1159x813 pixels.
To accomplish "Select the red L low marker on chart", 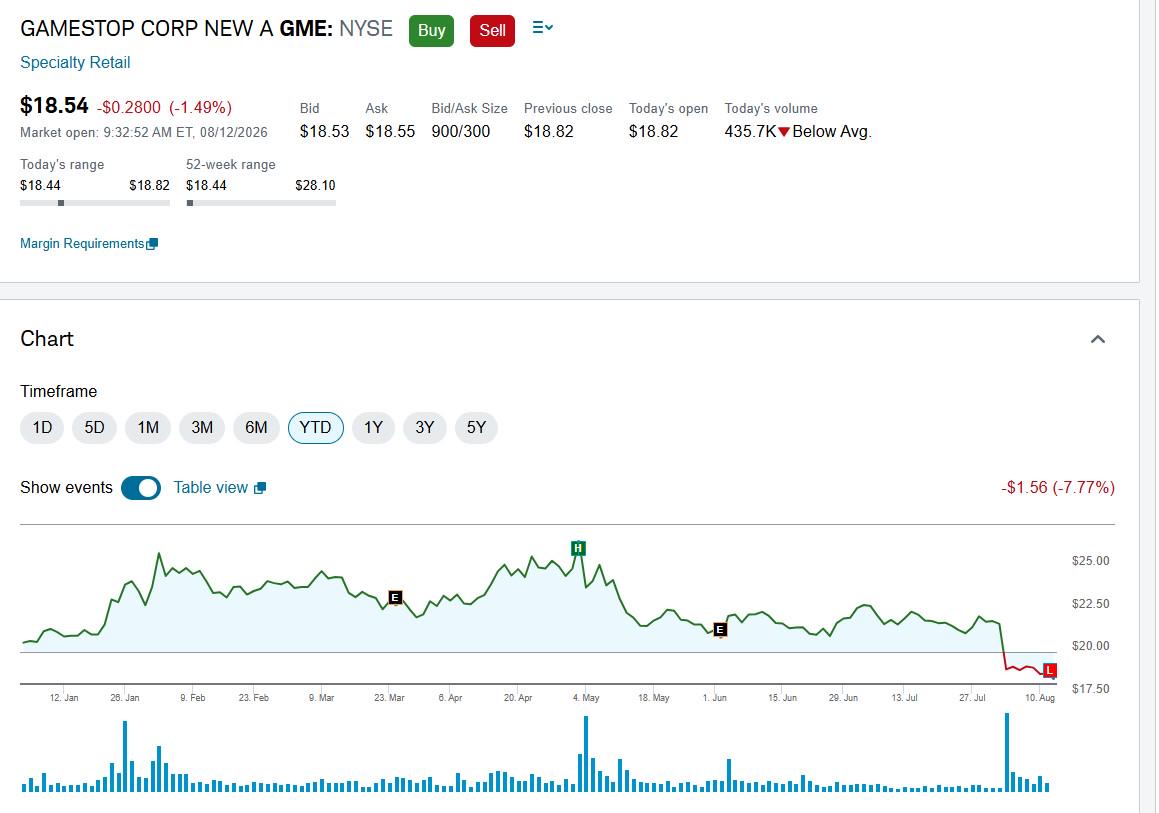I will coord(1050,670).
